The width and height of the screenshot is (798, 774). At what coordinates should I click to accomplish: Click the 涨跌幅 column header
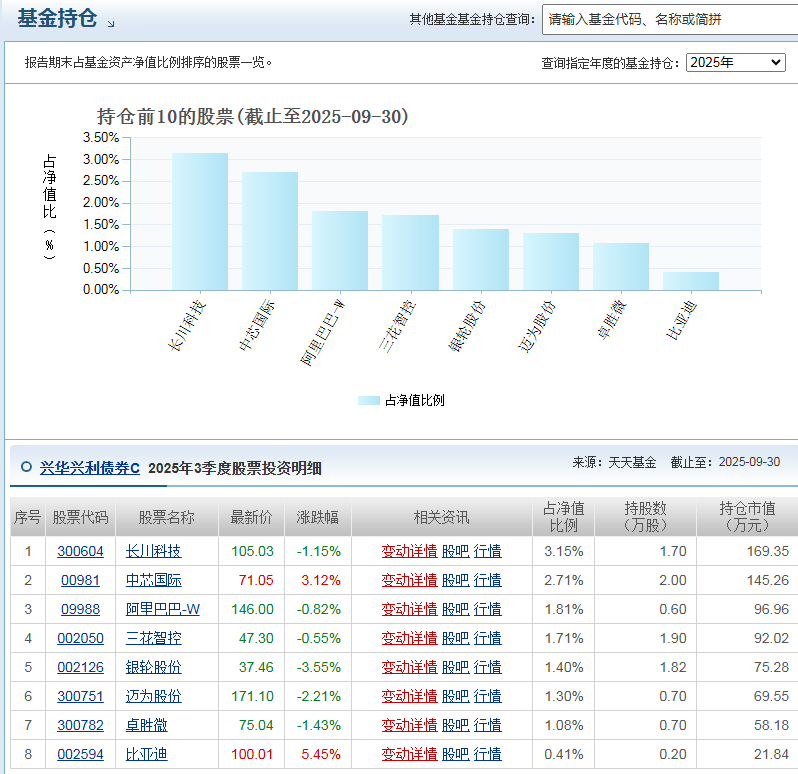tap(318, 517)
